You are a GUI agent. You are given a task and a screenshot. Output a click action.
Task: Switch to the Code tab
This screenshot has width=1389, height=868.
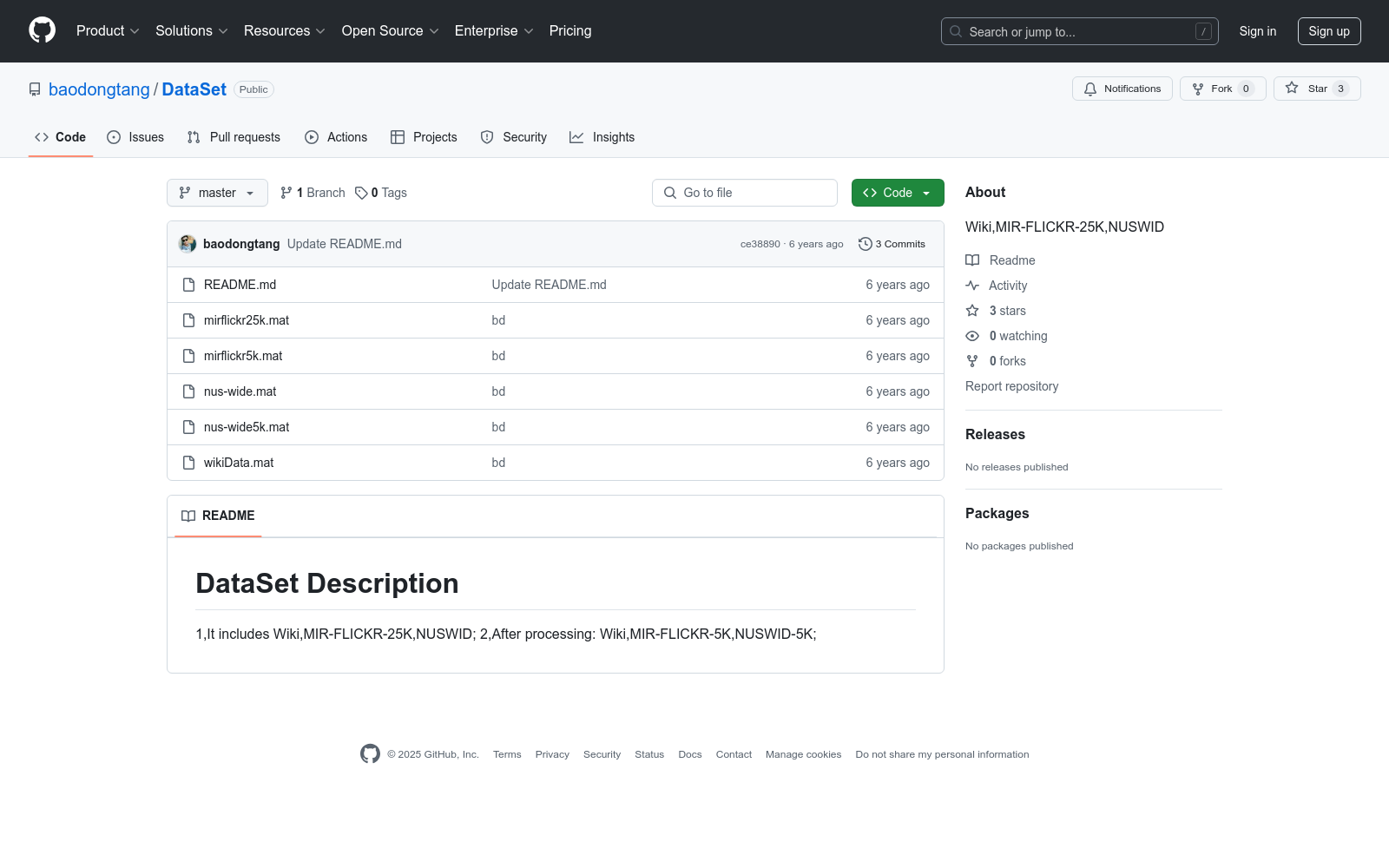61,137
